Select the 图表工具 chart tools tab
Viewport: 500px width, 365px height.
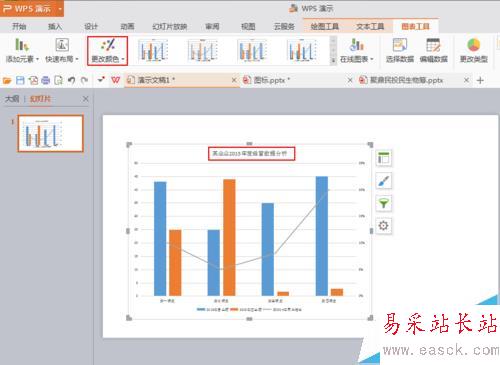[x=415, y=26]
